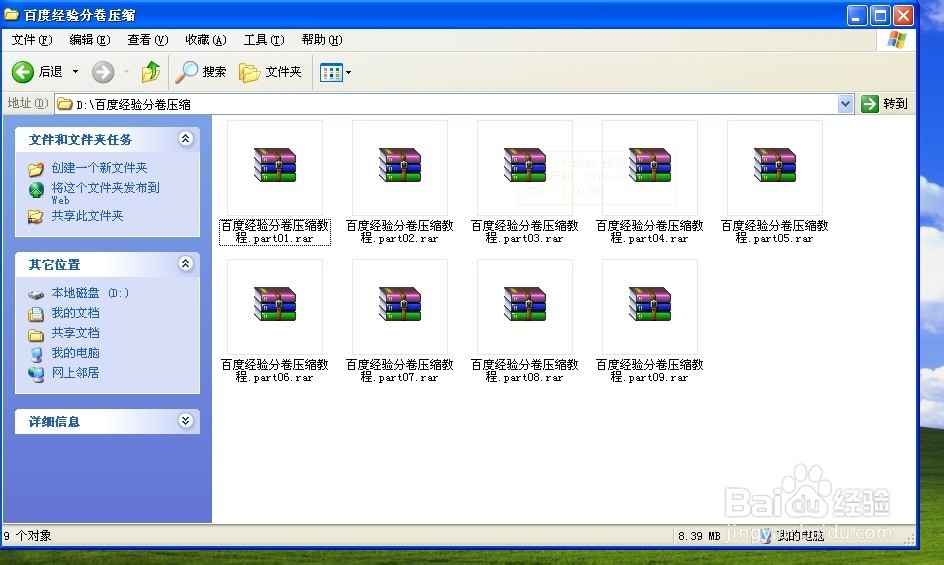Go up one folder level

click(x=151, y=72)
